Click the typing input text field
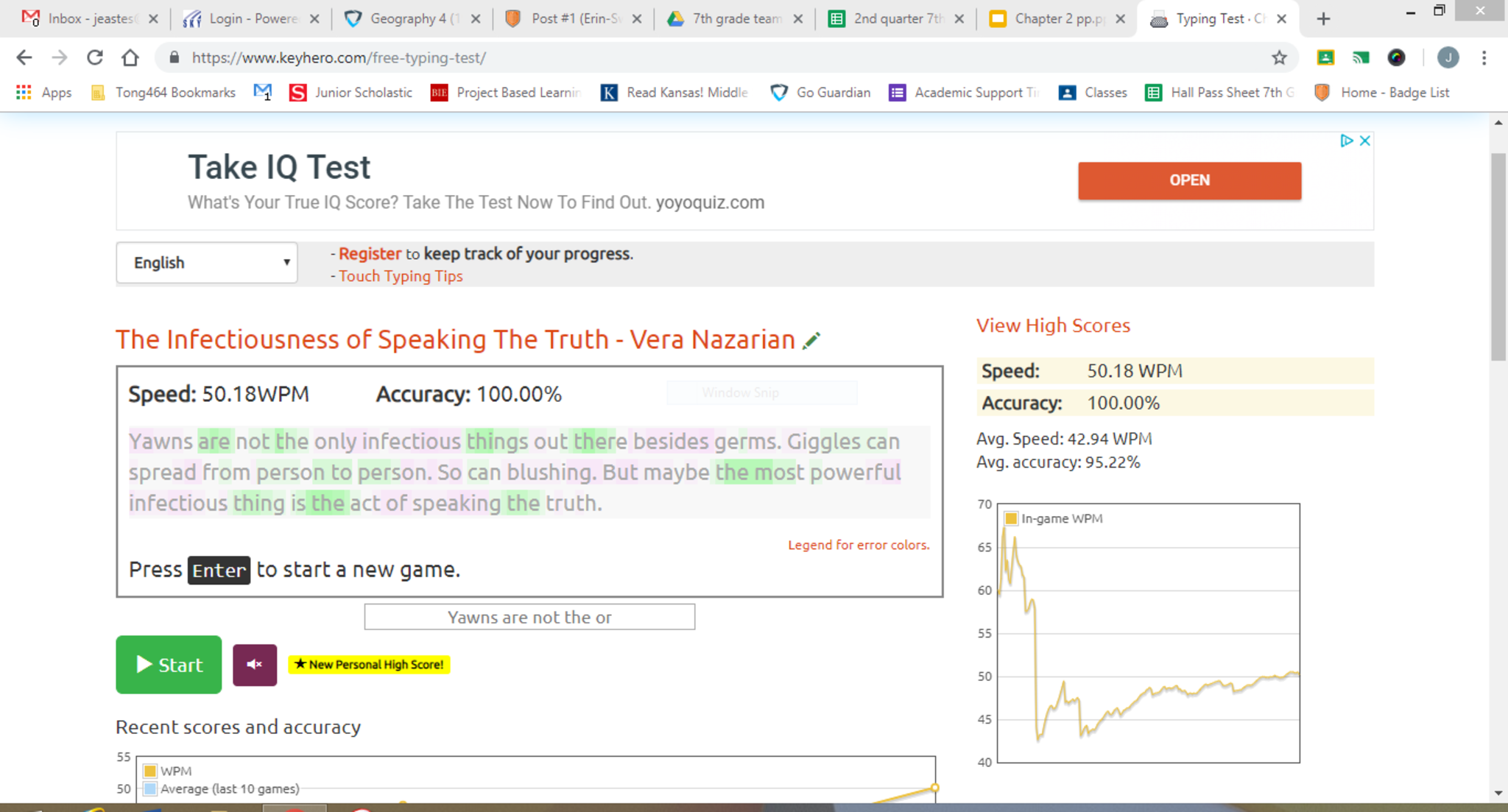This screenshot has width=1508, height=812. click(x=529, y=617)
